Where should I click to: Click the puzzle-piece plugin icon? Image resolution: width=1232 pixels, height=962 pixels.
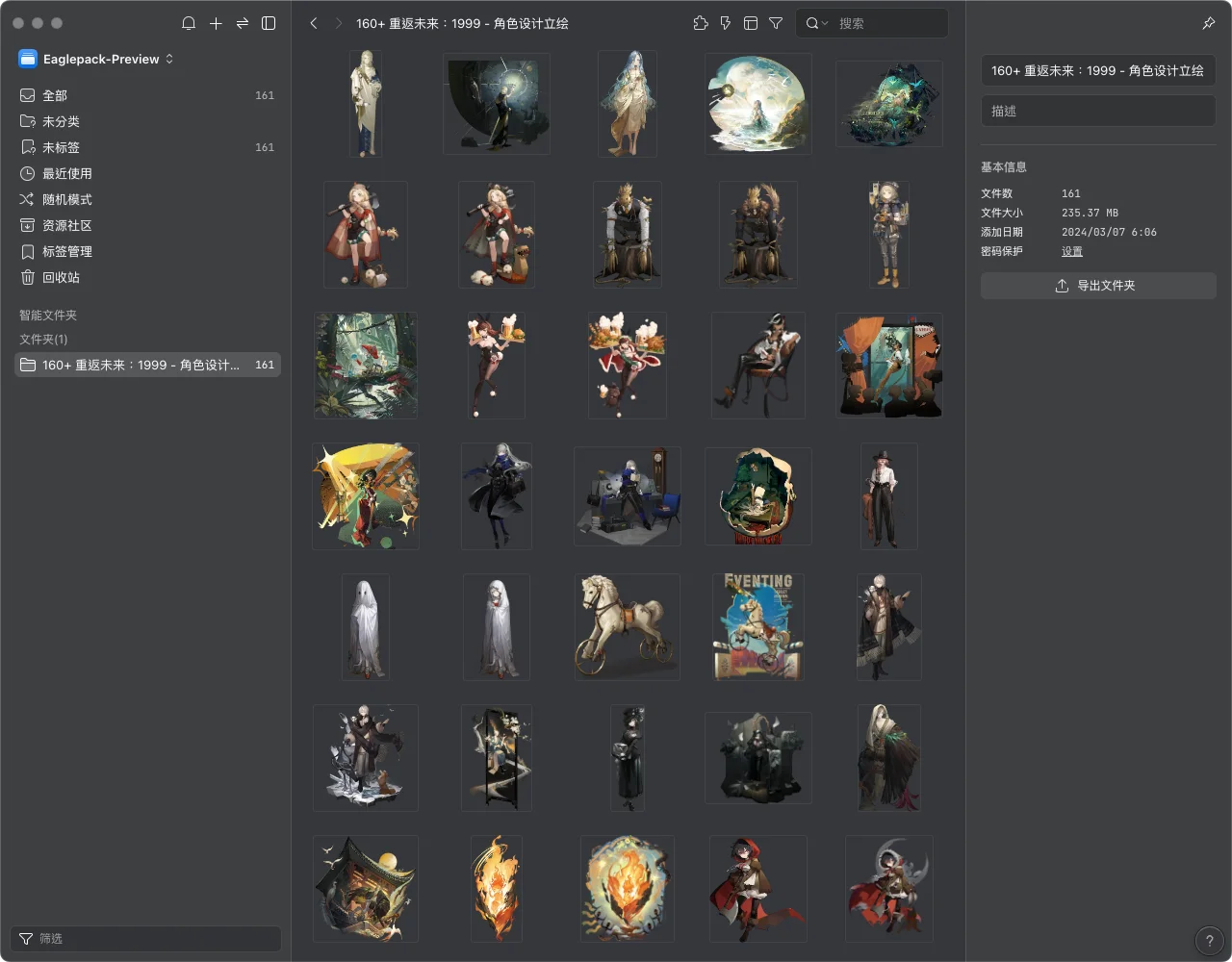701,23
